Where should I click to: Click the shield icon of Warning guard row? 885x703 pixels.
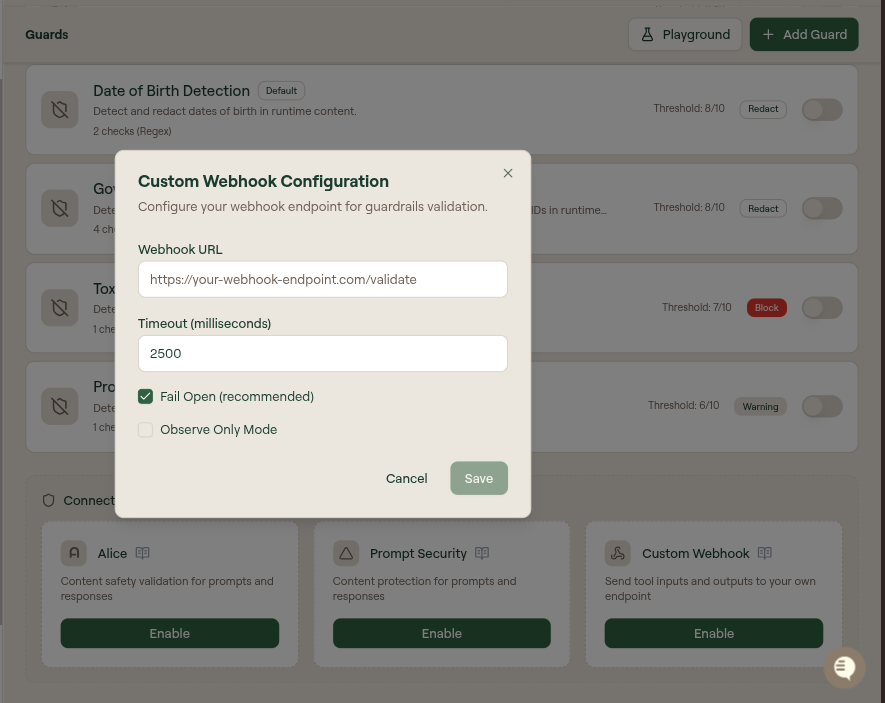tap(60, 406)
